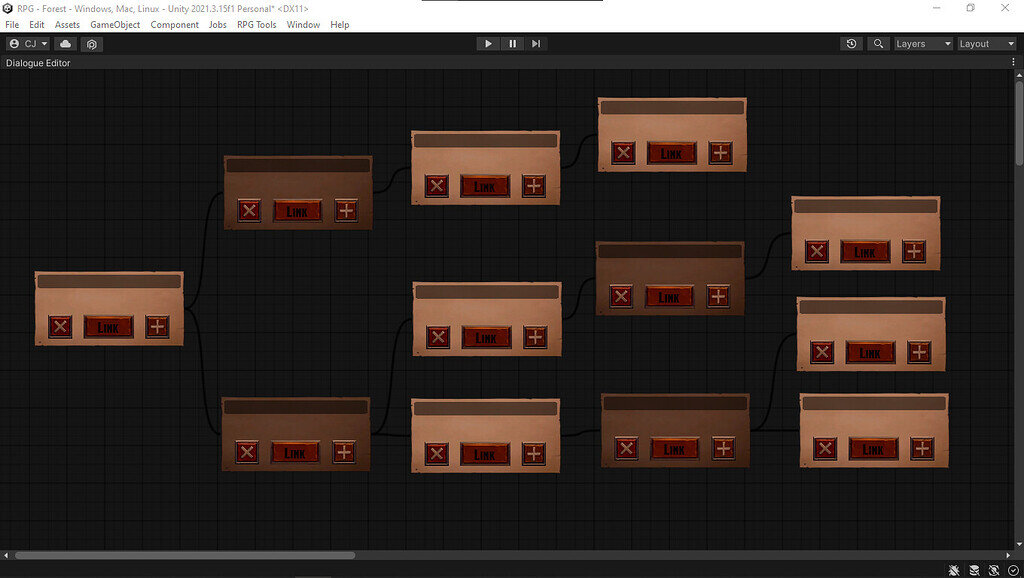Screen dimensions: 1024x578
Task: Open the Dialogue Editor options kebab menu
Action: [x=1013, y=61]
